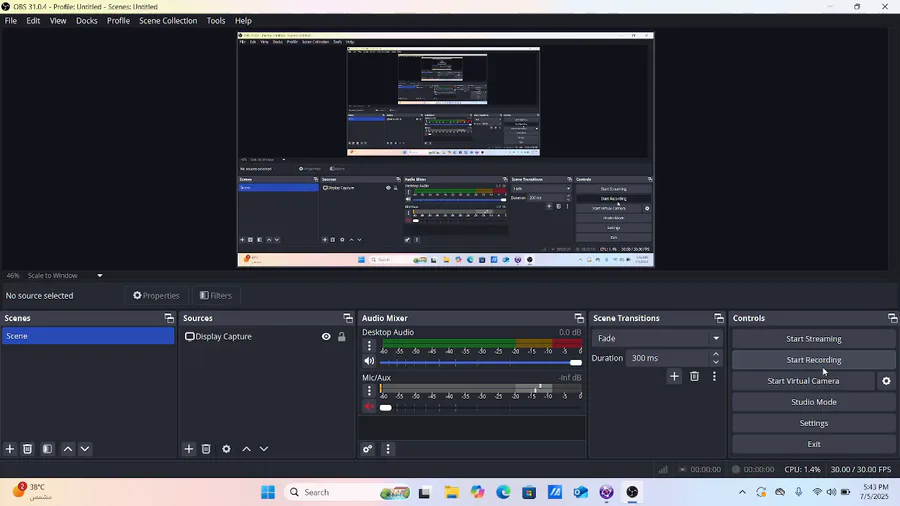The width and height of the screenshot is (900, 506).
Task: Click the taskbar Search box
Action: tap(350, 492)
